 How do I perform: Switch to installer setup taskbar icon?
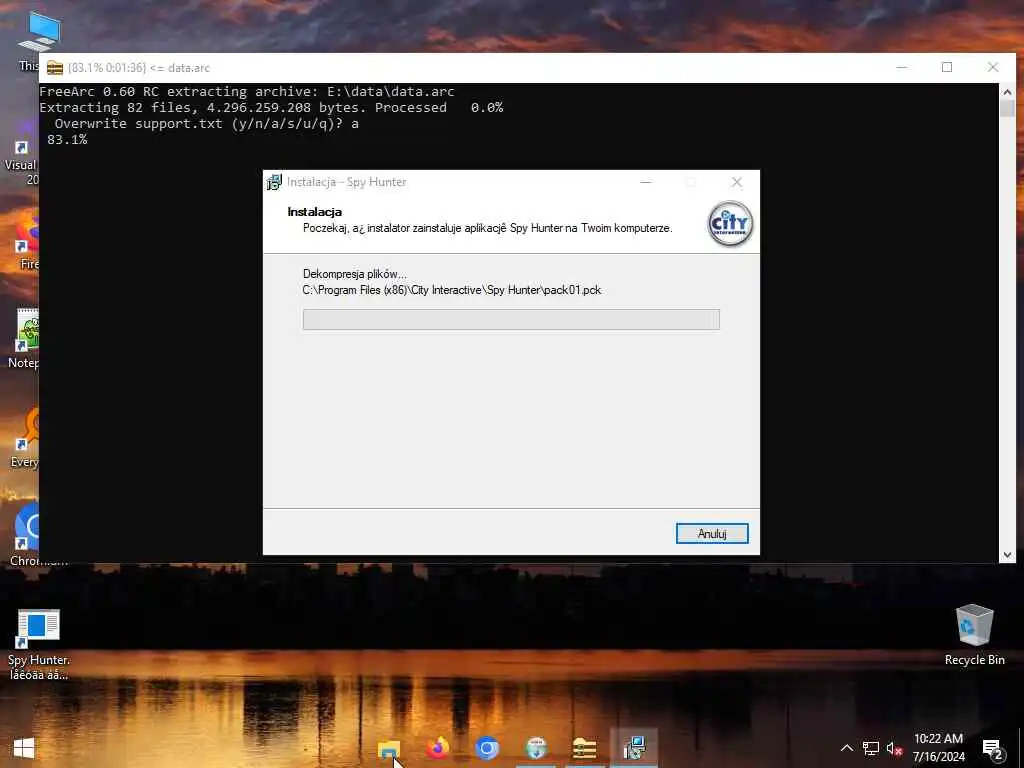[634, 748]
